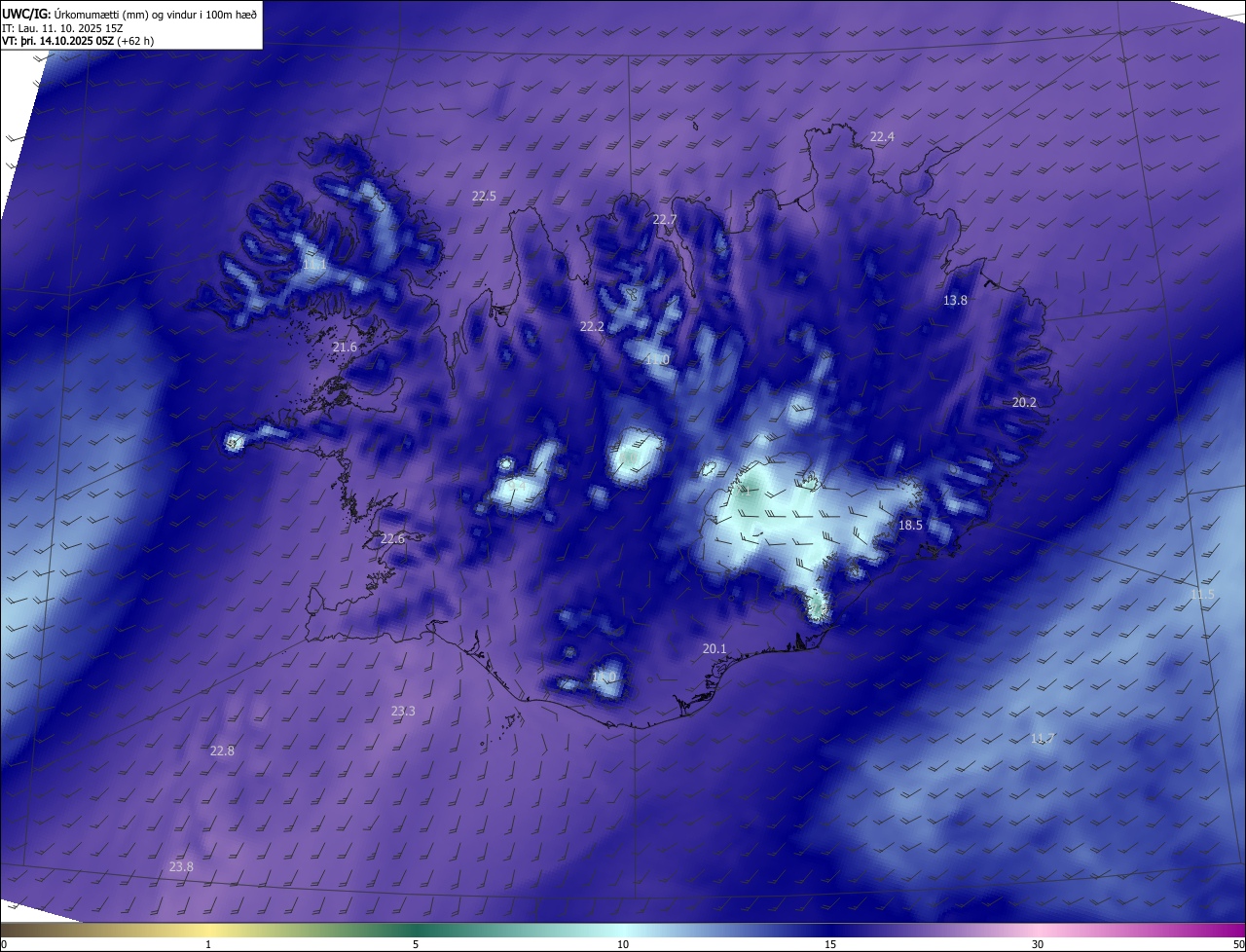The image size is (1246, 952).
Task: Click the 18.5 value label
Action: point(910,526)
